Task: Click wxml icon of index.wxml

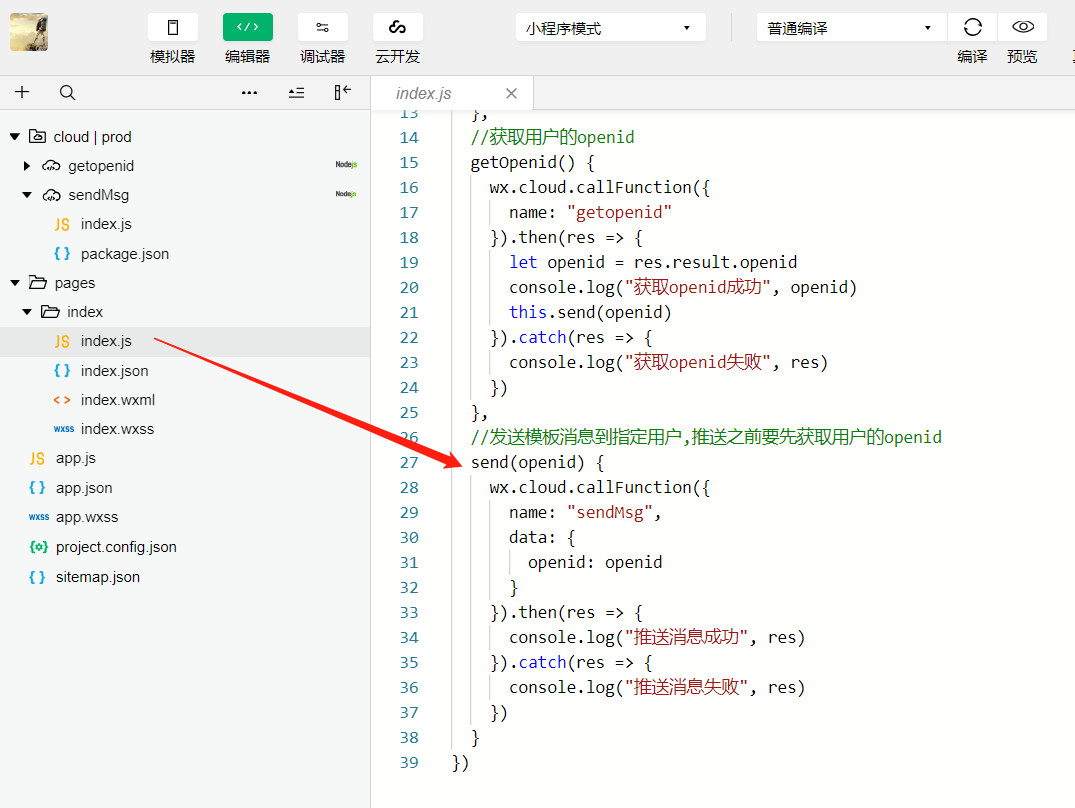Action: tap(62, 400)
